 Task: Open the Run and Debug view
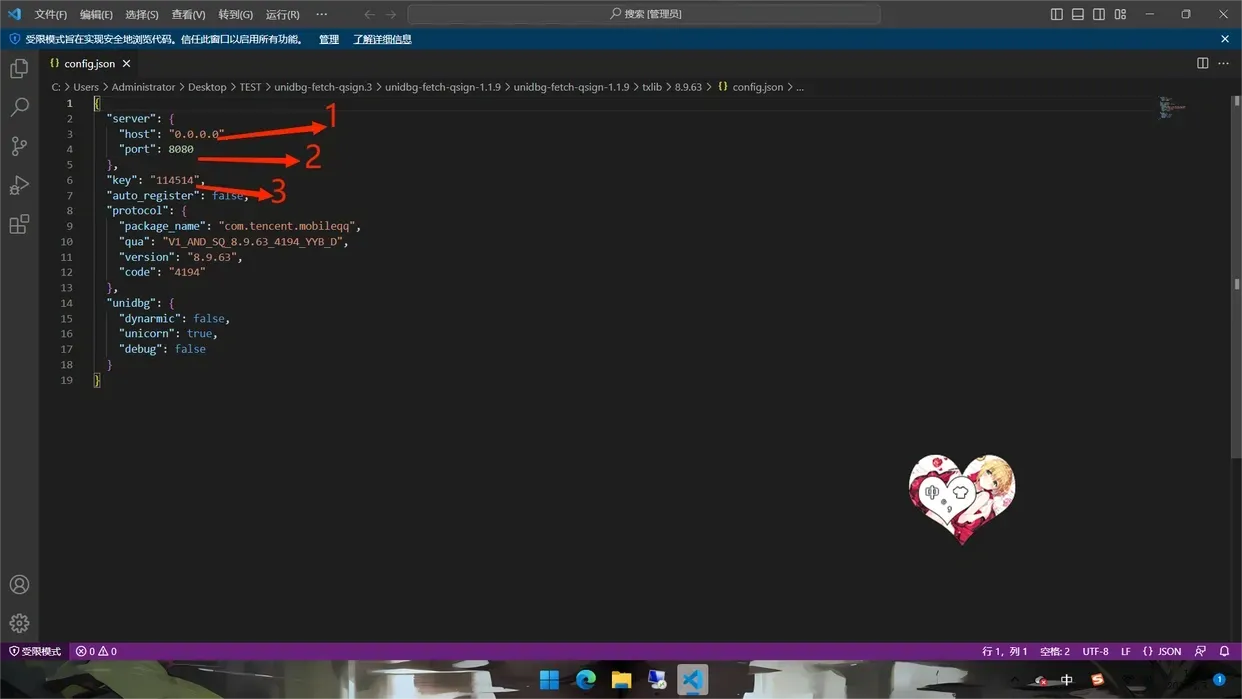click(x=19, y=185)
